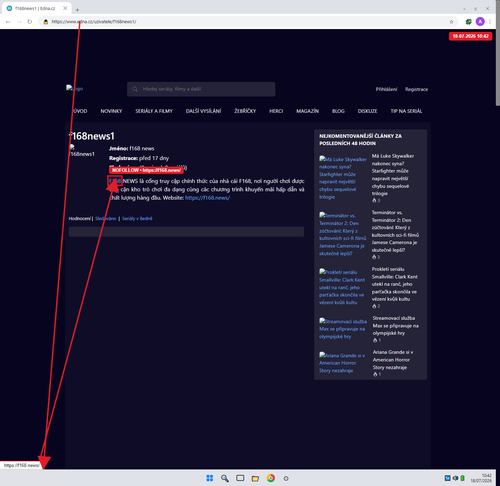Click the volume icon in system tray
This screenshot has height=486, width=500.
point(455,478)
